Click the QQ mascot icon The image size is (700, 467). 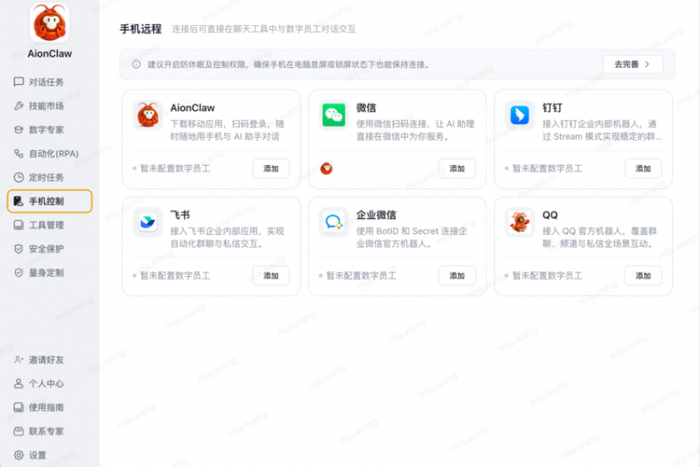pyautogui.click(x=520, y=222)
